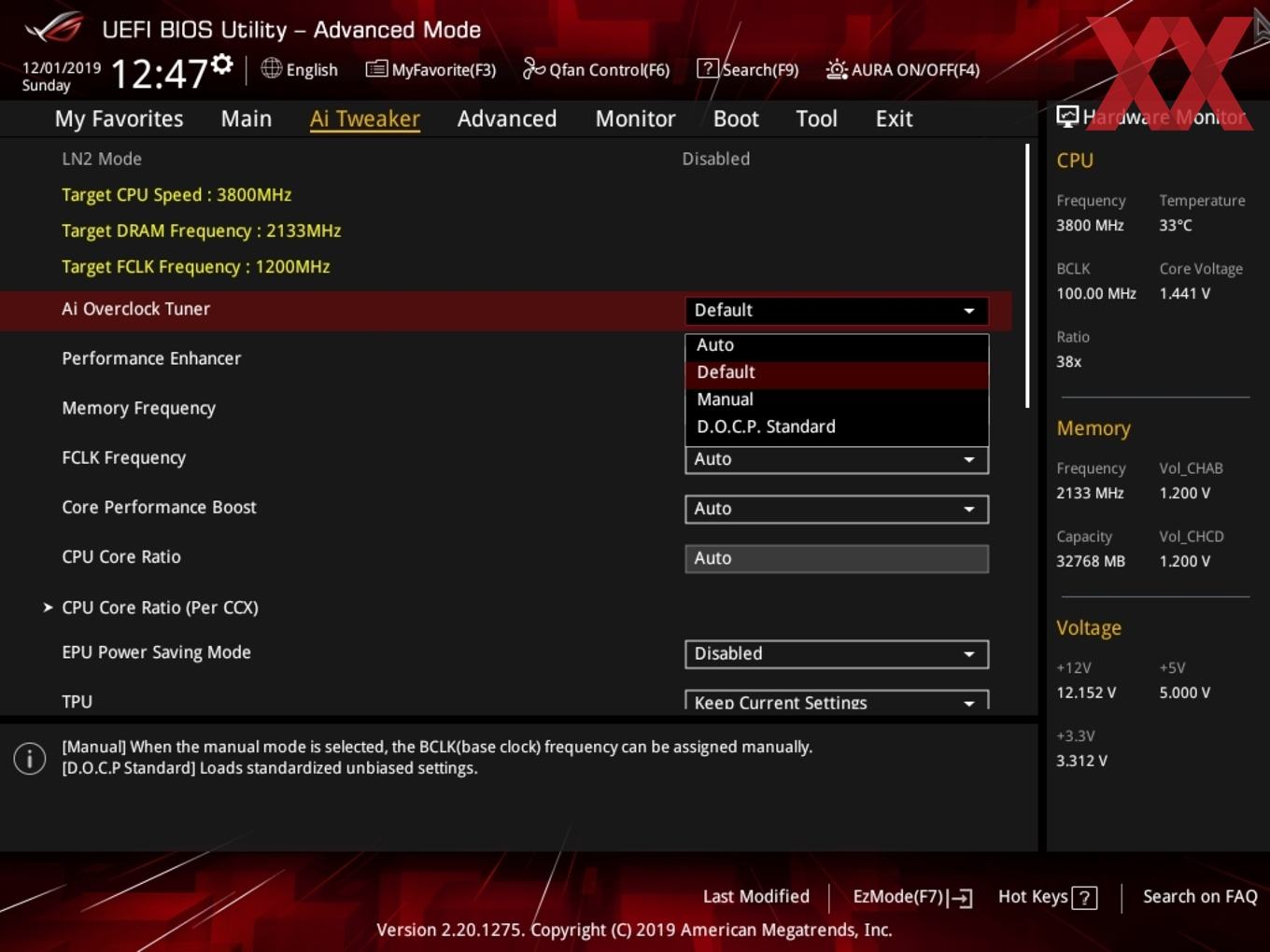Click the BCLK 100.00 MHz value
This screenshot has height=952, width=1270.
(1096, 294)
